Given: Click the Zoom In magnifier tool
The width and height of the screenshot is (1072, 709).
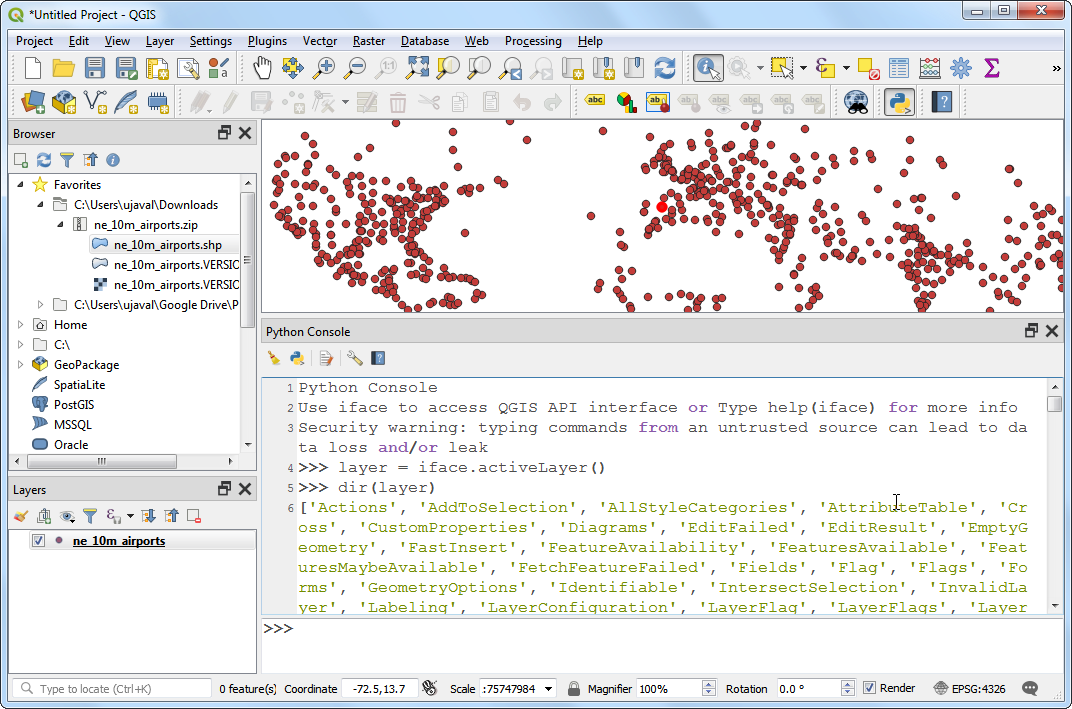Looking at the screenshot, I should [x=323, y=68].
